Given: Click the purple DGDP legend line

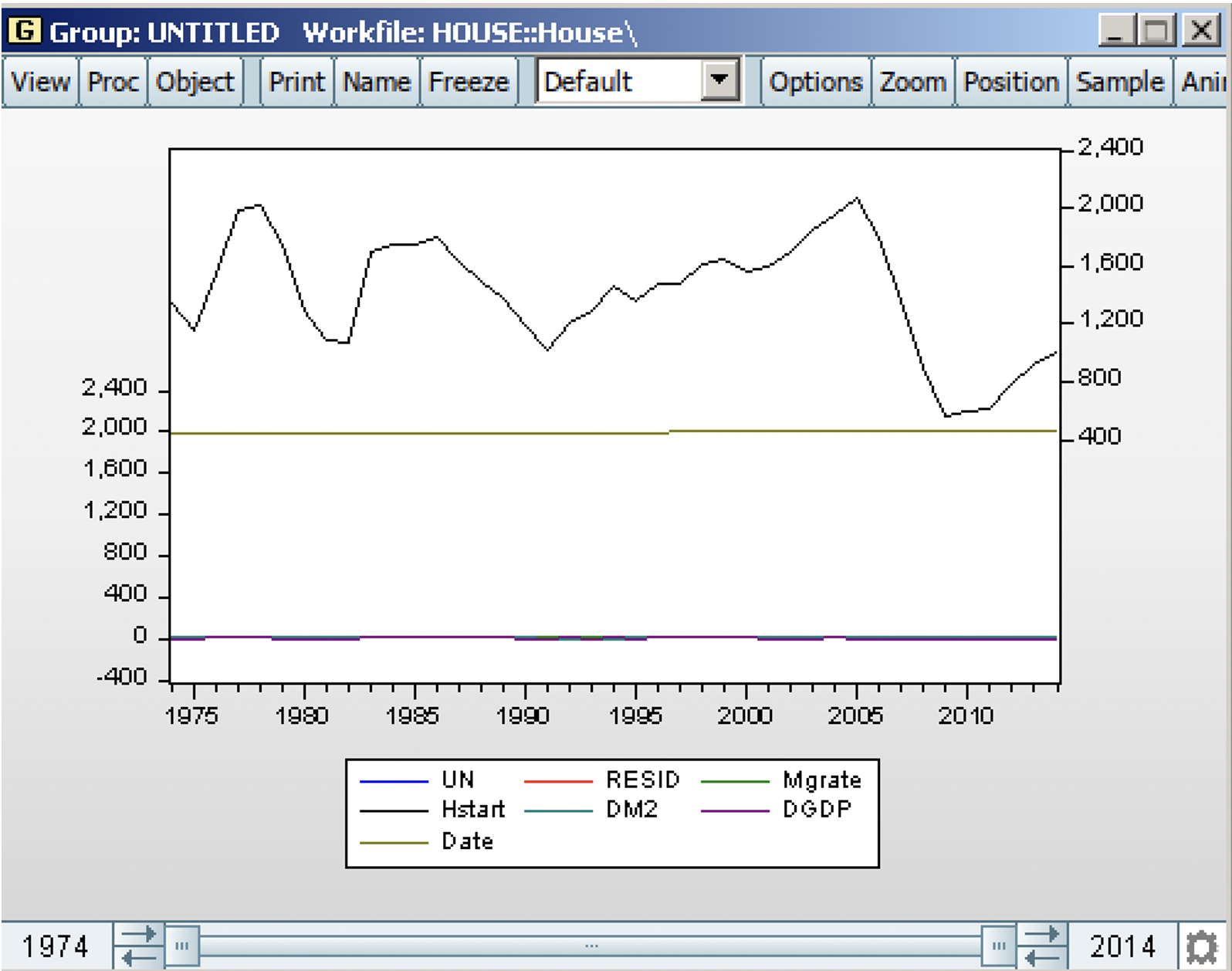Looking at the screenshot, I should pos(735,811).
